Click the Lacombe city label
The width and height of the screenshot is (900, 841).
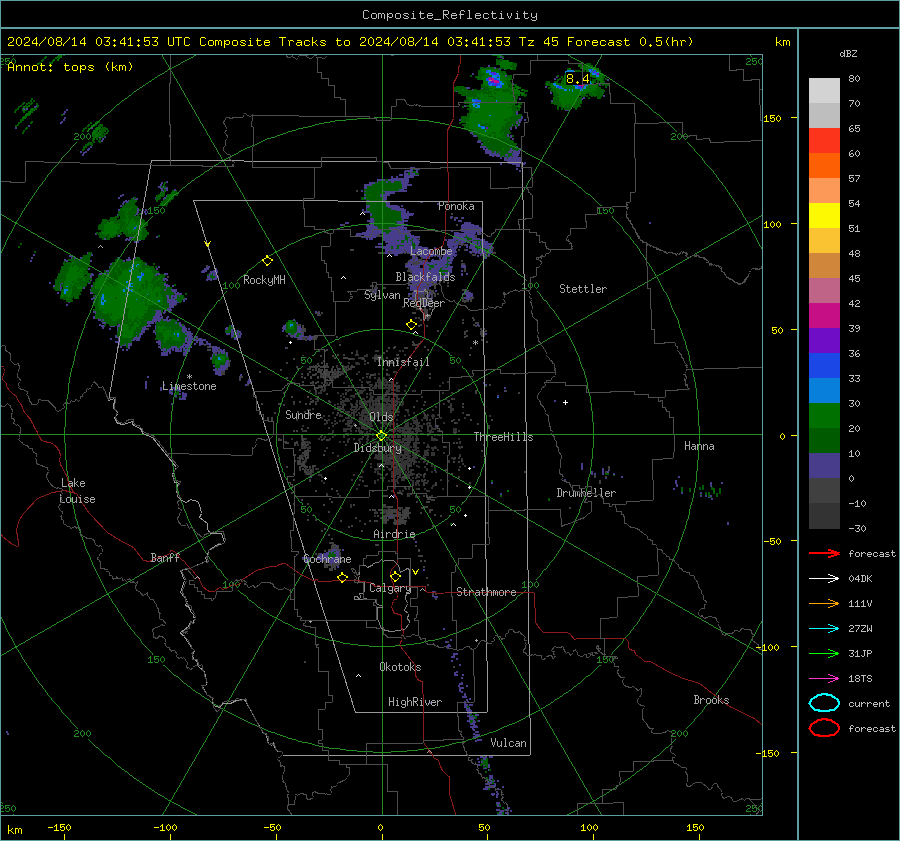[432, 251]
